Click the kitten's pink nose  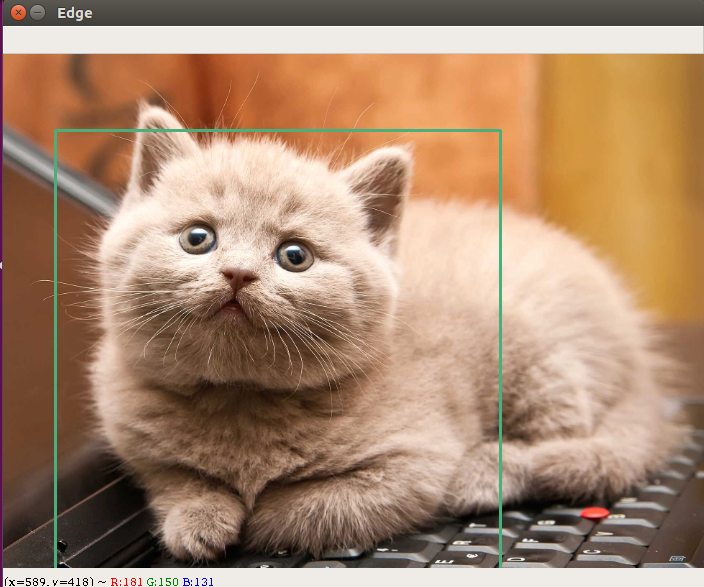click(238, 276)
